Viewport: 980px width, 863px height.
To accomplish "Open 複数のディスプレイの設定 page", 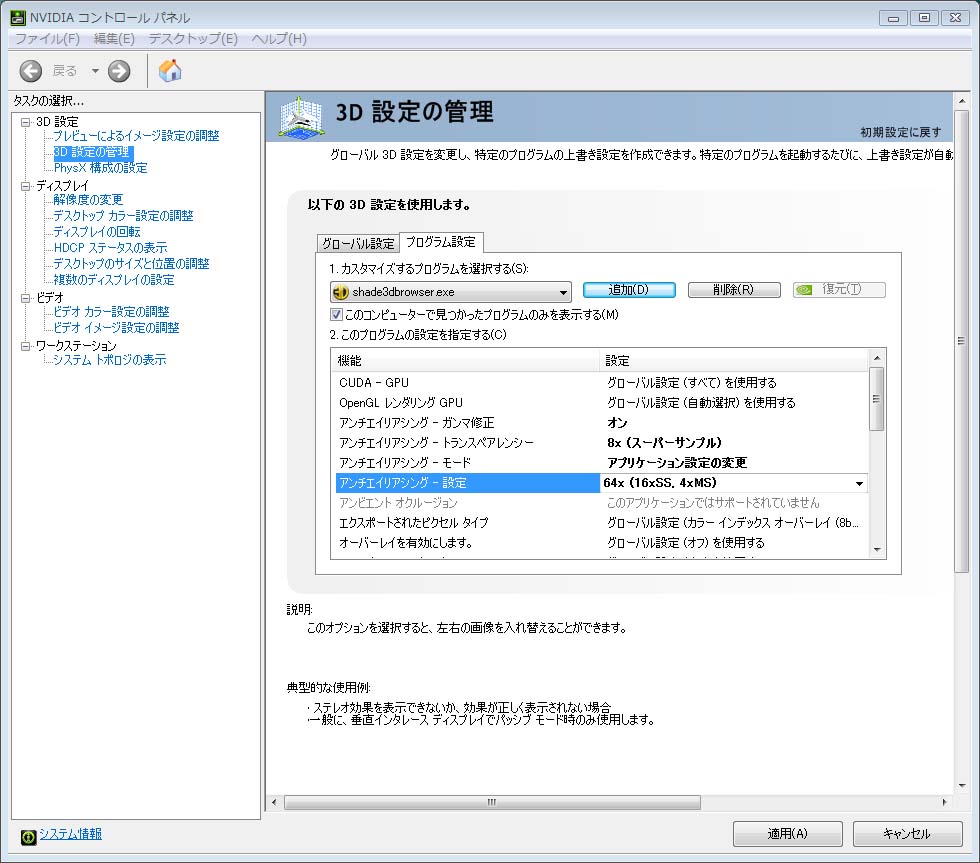I will point(114,279).
